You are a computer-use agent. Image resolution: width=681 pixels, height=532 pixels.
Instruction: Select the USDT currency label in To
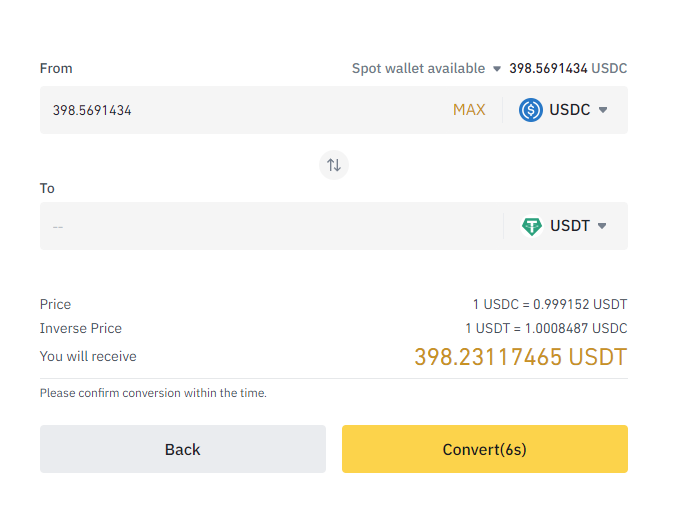[x=570, y=226]
